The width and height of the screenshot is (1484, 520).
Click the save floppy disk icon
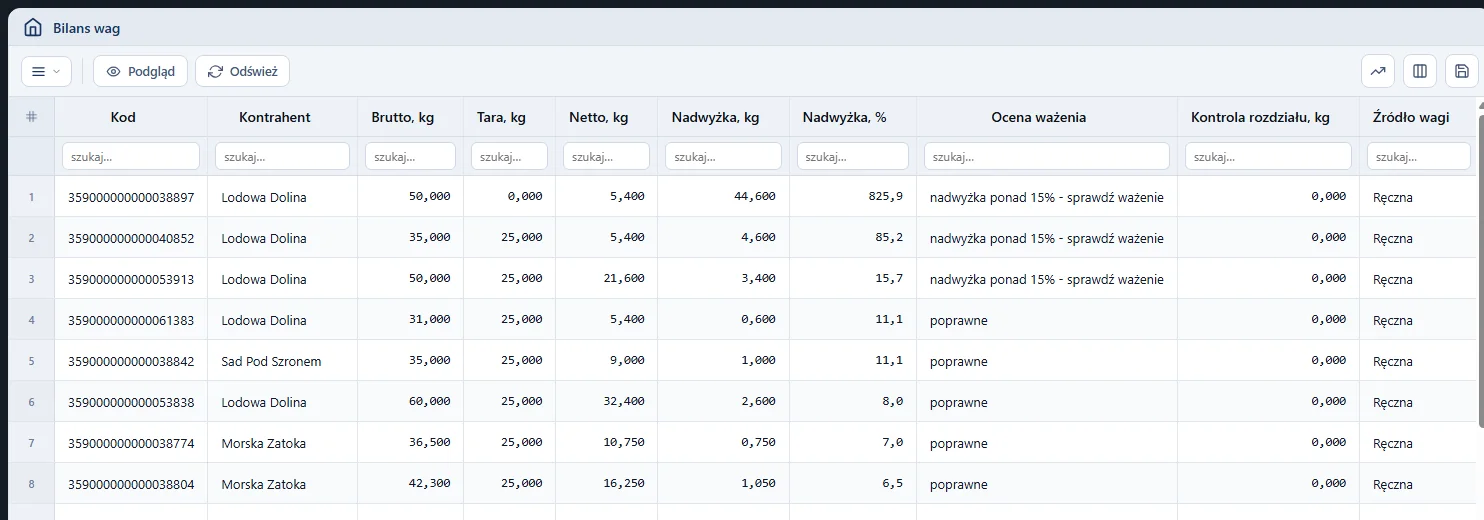(x=1461, y=71)
